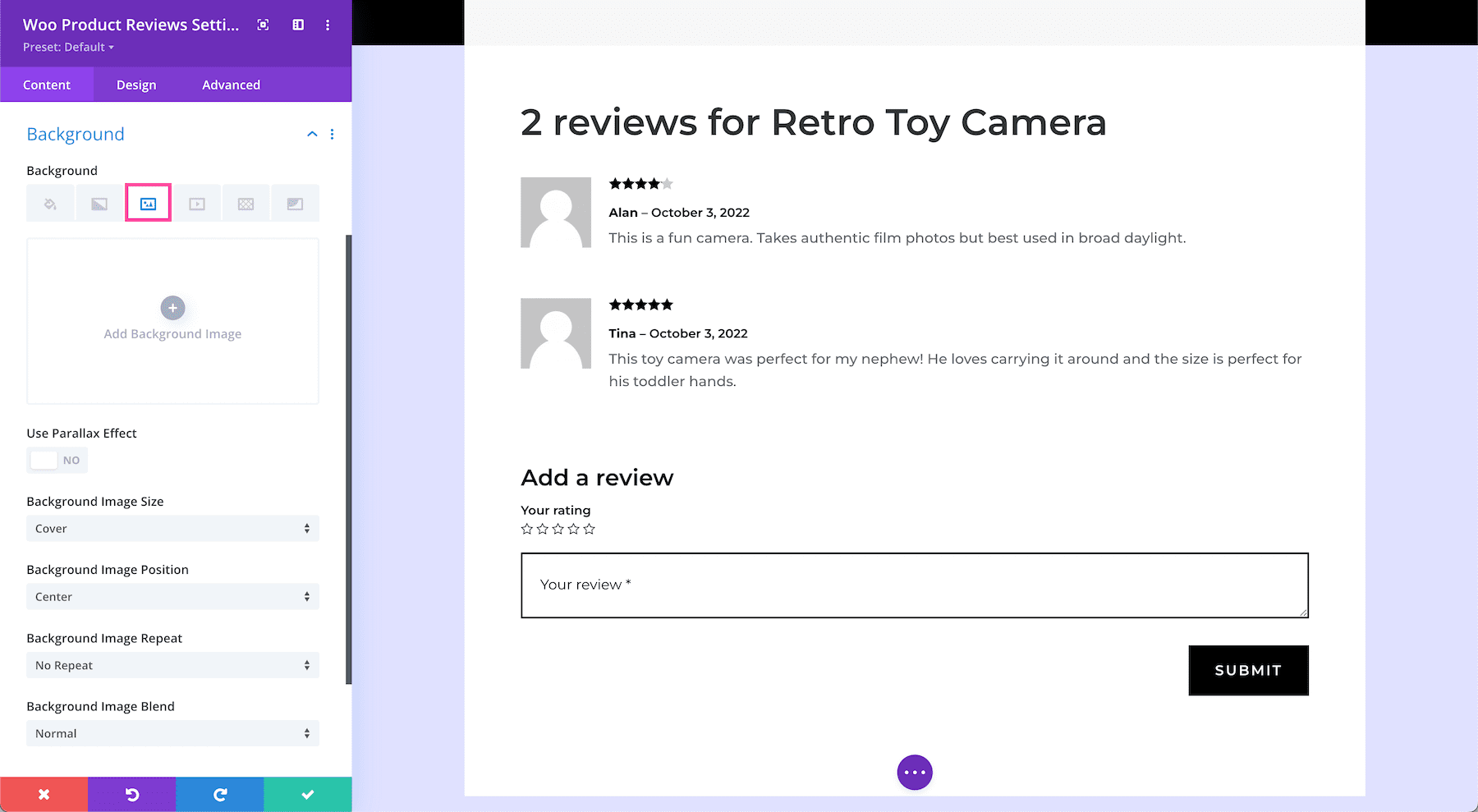Click the snap modal to sidebar icon
1478x812 pixels.
click(x=298, y=25)
